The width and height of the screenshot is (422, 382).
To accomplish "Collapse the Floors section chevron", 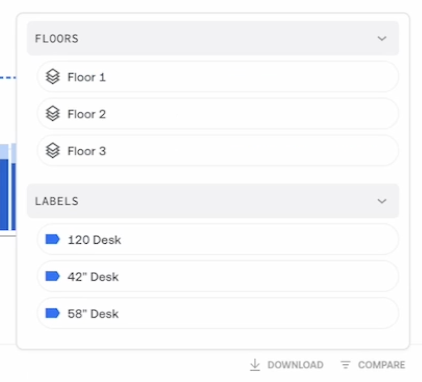I will tap(382, 38).
